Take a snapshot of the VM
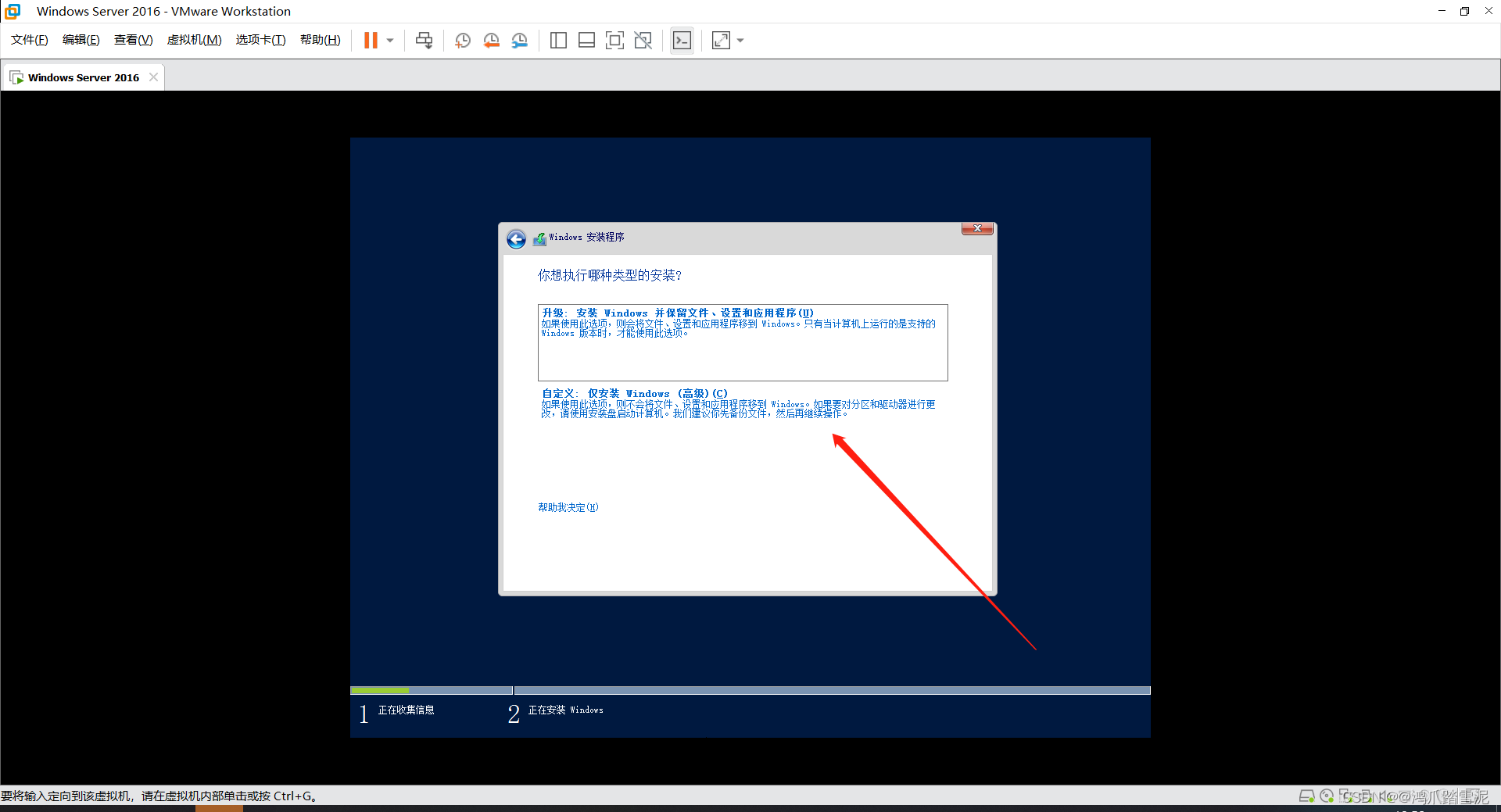Screen dimensions: 1501x812 pyautogui.click(x=463, y=40)
